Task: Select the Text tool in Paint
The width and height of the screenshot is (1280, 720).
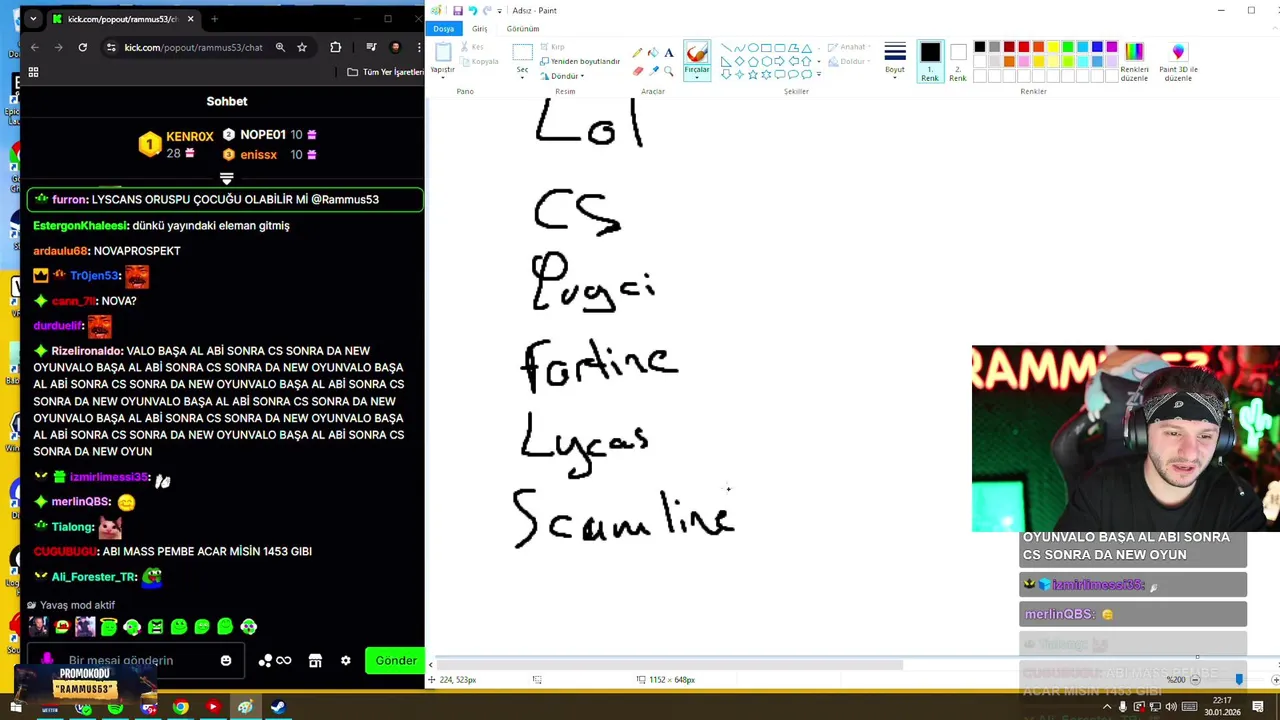Action: pos(669,52)
